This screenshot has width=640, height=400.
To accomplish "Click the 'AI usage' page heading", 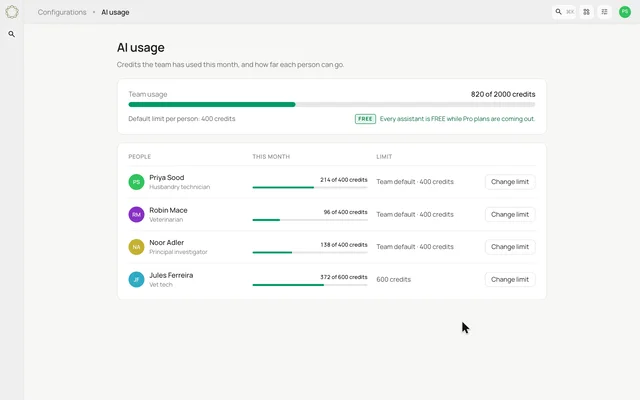I will pos(141,48).
